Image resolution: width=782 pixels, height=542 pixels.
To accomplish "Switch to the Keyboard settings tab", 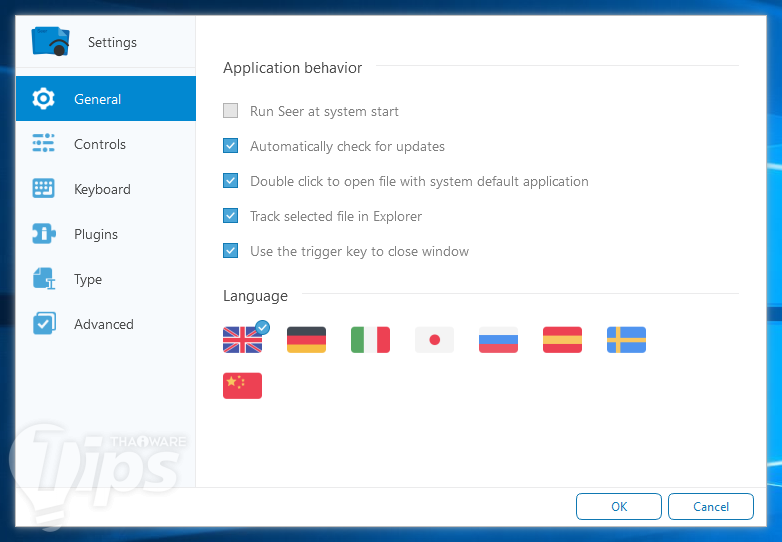I will 106,189.
